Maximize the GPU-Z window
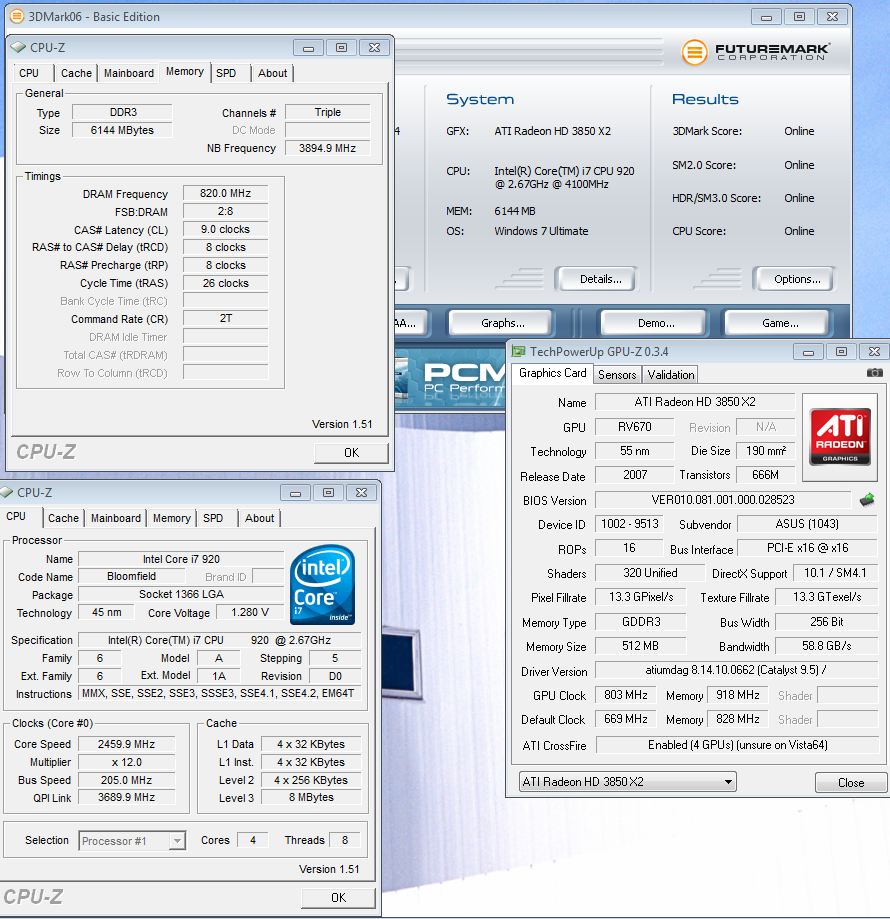 click(x=841, y=352)
